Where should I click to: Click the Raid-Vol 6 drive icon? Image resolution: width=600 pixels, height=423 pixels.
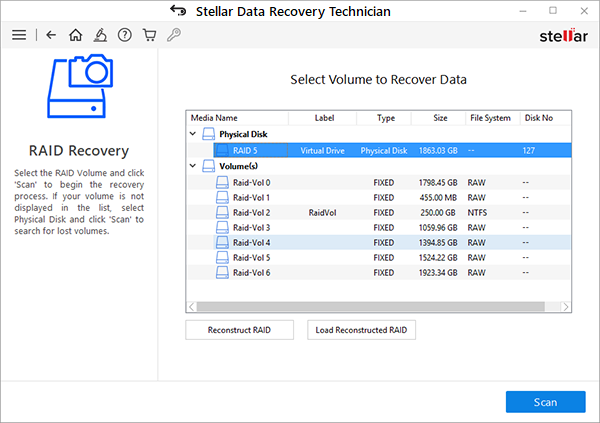222,273
